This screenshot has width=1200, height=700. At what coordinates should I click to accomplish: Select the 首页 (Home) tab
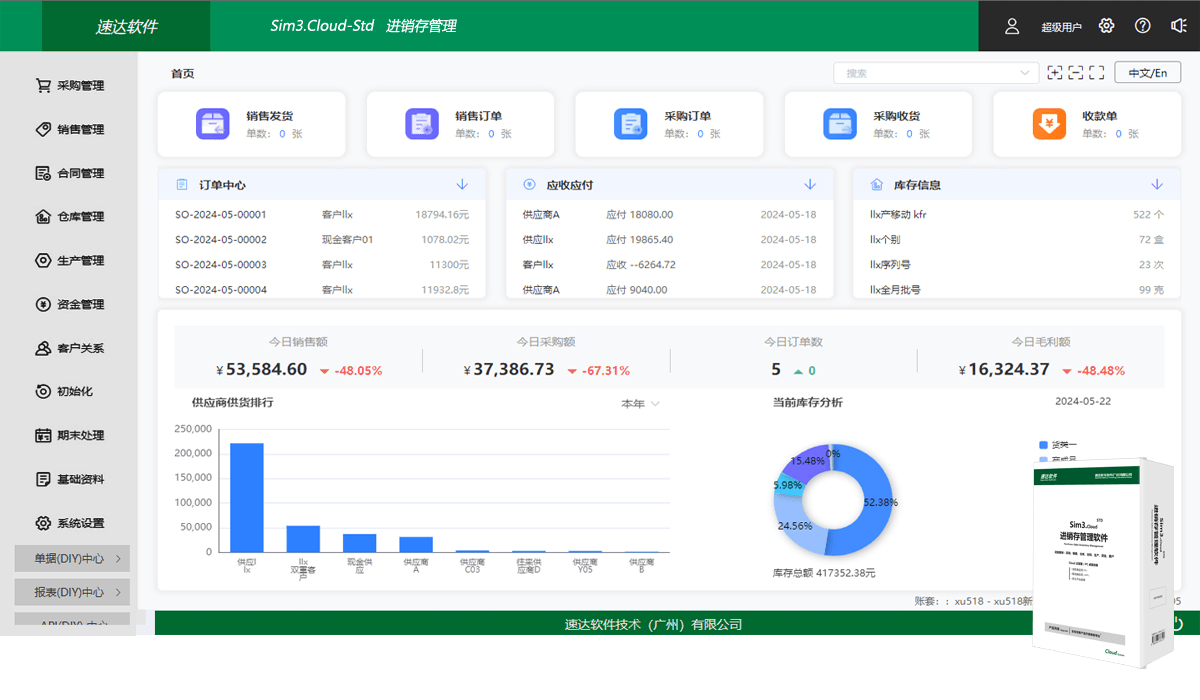(x=181, y=72)
